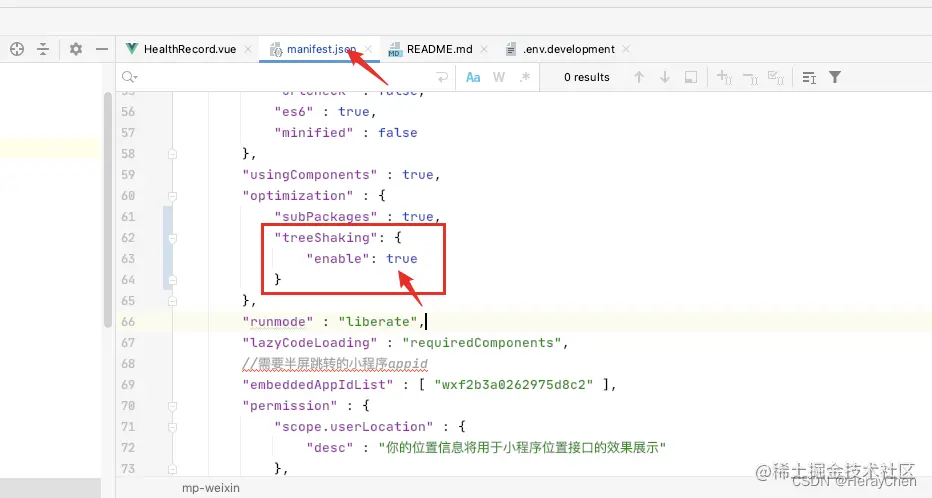Click the "embeddedAppIdList" key
The height and width of the screenshot is (498, 932).
tap(317, 384)
